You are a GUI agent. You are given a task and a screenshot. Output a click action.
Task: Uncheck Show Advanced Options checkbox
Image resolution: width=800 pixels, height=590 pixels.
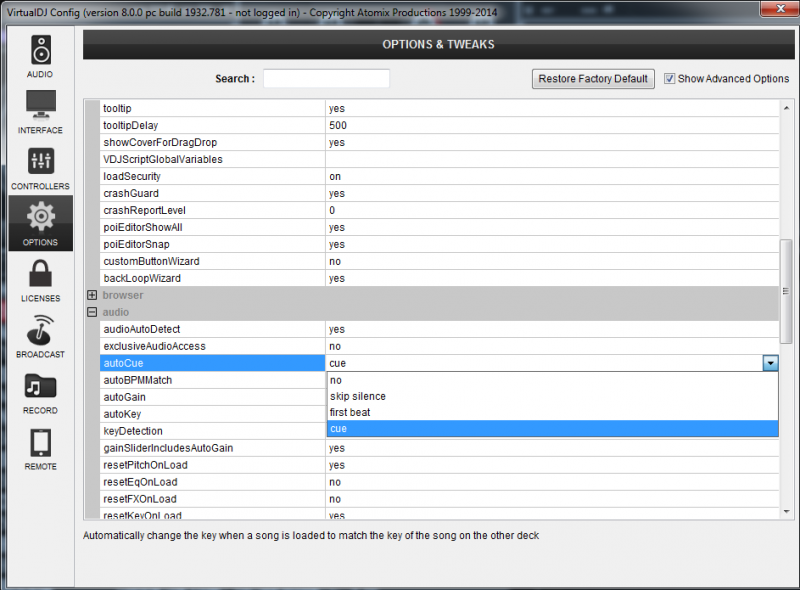pyautogui.click(x=670, y=79)
